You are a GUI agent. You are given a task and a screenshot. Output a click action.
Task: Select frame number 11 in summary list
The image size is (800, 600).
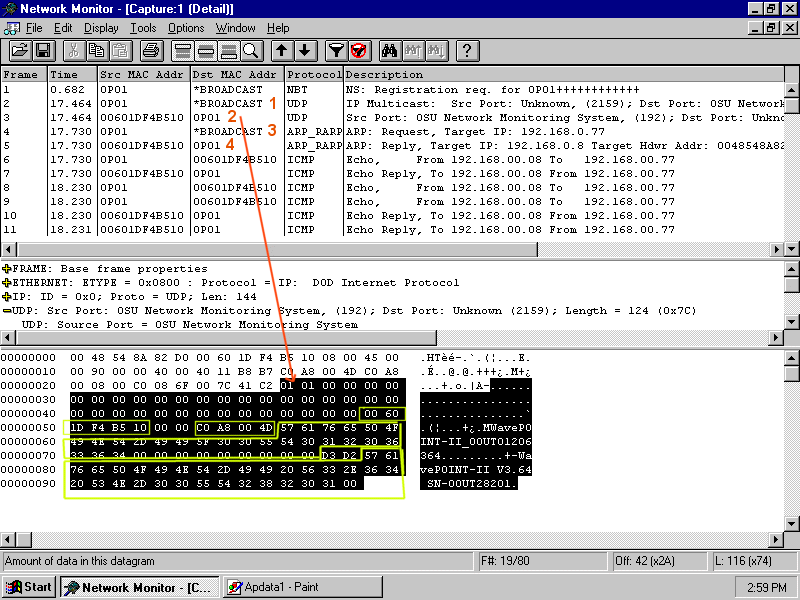[10, 230]
